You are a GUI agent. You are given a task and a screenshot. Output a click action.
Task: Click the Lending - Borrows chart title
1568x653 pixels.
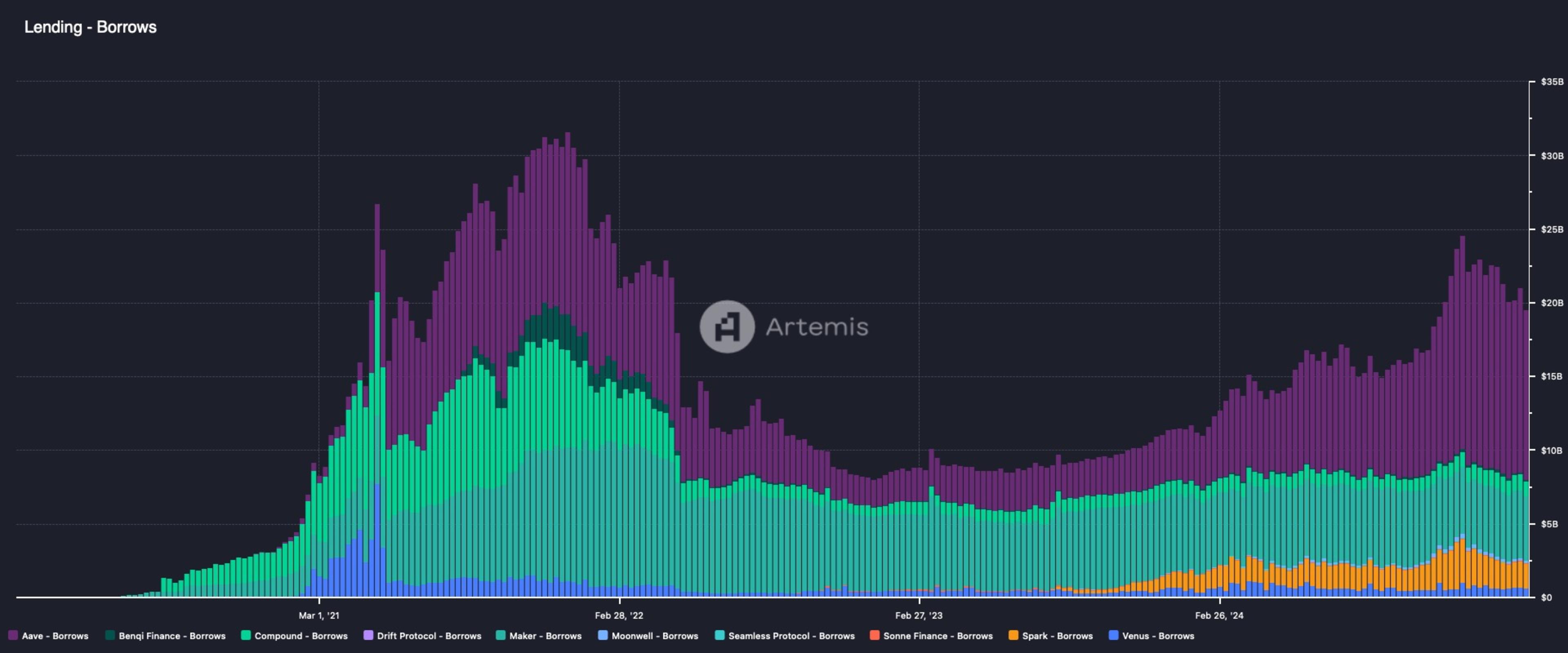click(x=90, y=27)
